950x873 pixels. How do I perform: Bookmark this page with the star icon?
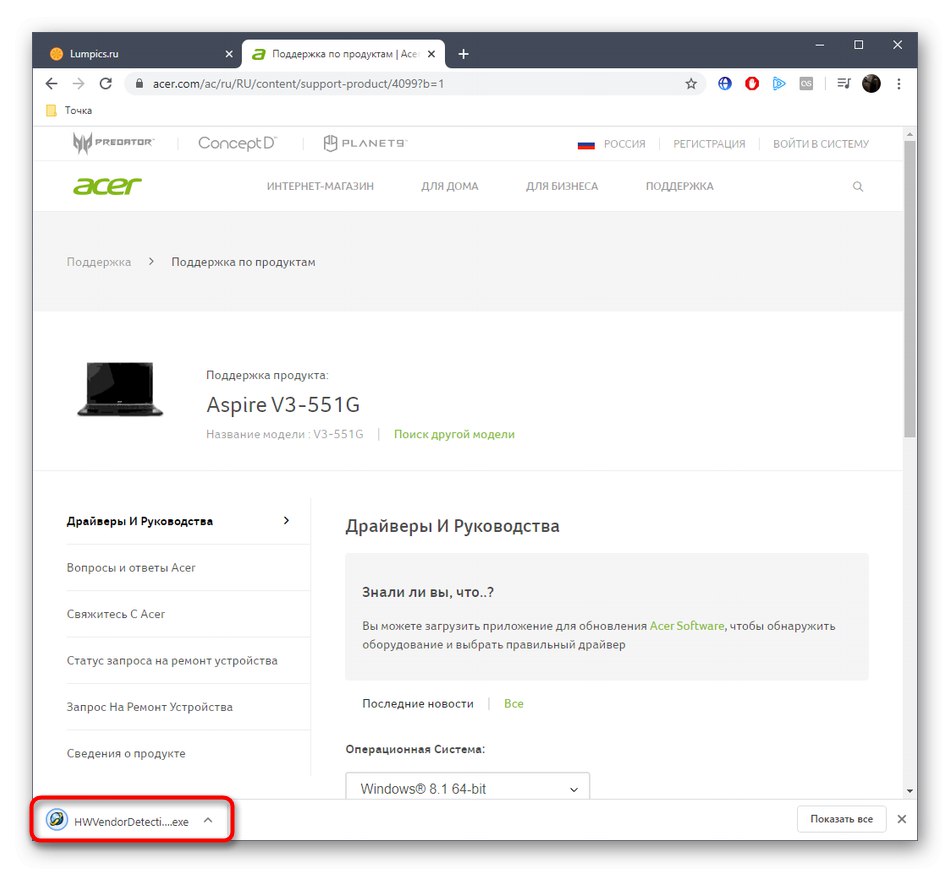coord(691,84)
